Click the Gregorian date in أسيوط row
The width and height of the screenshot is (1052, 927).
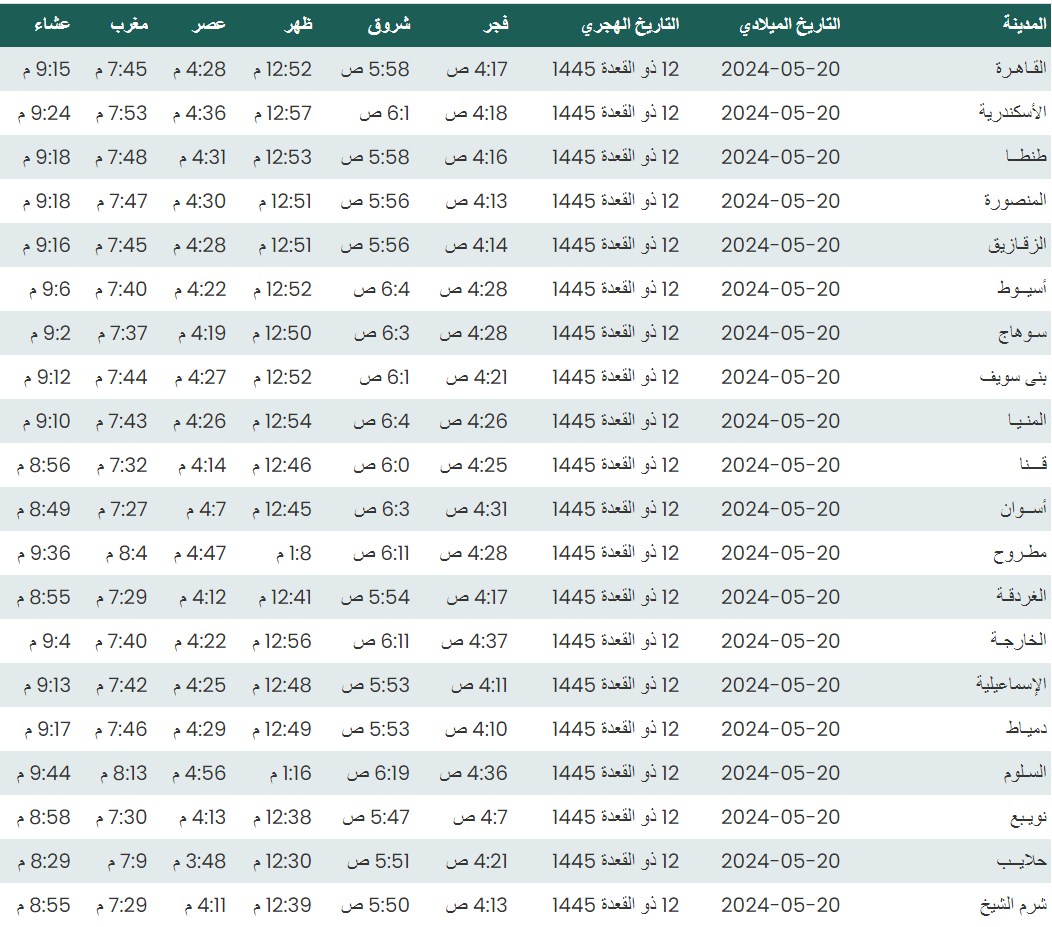pyautogui.click(x=780, y=289)
